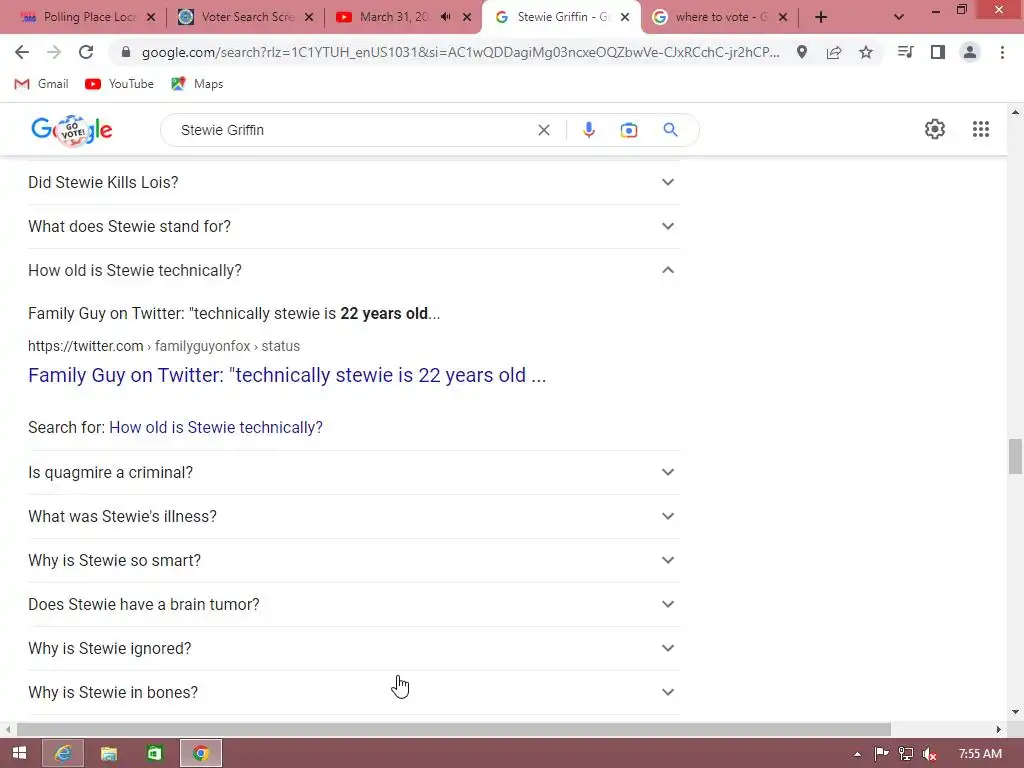The image size is (1024, 768).
Task: Expand 'Why is Stewie ignored?'
Action: point(353,648)
